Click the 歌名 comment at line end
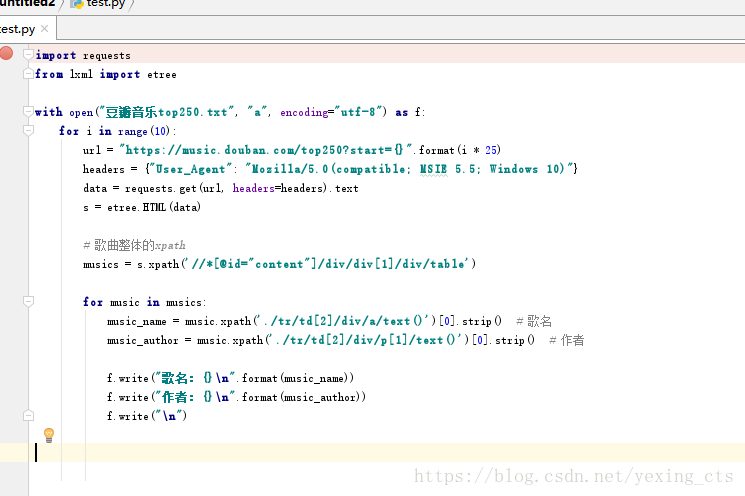The height and width of the screenshot is (496, 745). (534, 322)
